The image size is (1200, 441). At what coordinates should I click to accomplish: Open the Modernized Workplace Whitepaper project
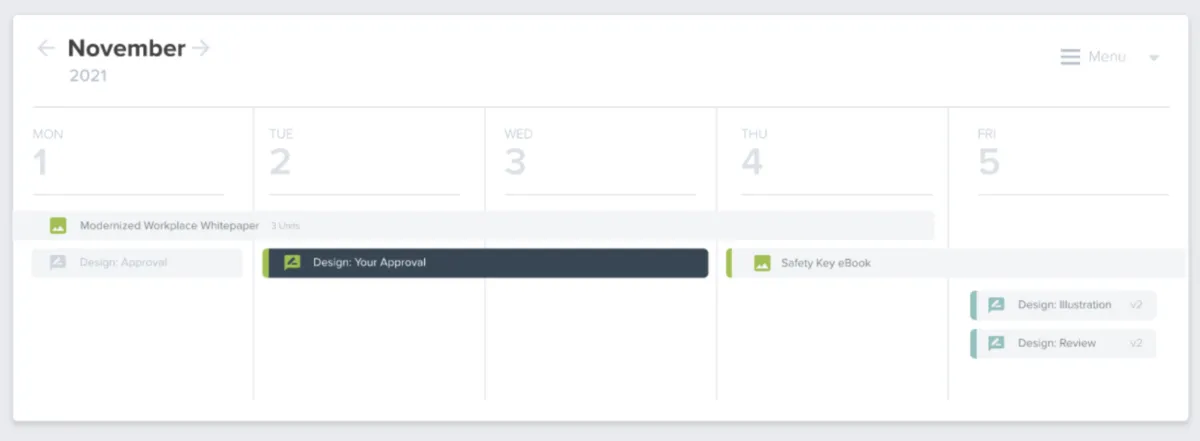click(x=170, y=226)
